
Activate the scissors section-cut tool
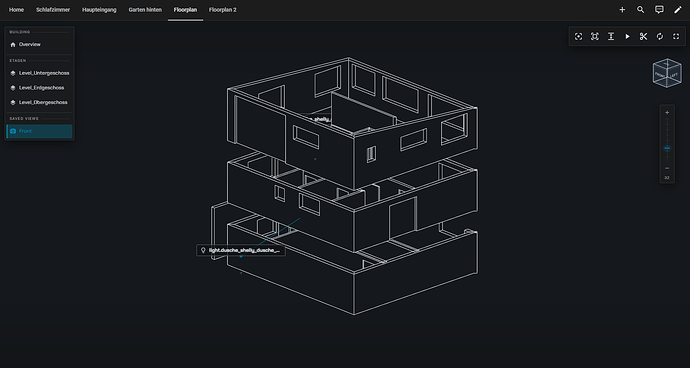644,37
